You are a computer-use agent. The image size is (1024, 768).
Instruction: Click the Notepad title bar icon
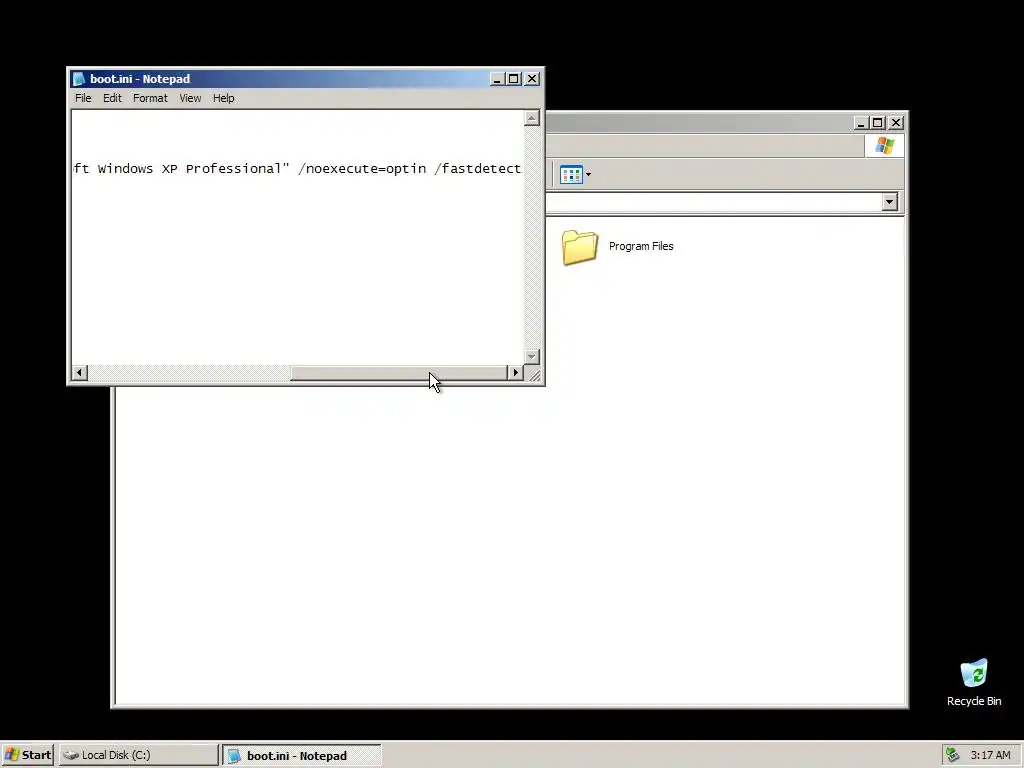79,78
